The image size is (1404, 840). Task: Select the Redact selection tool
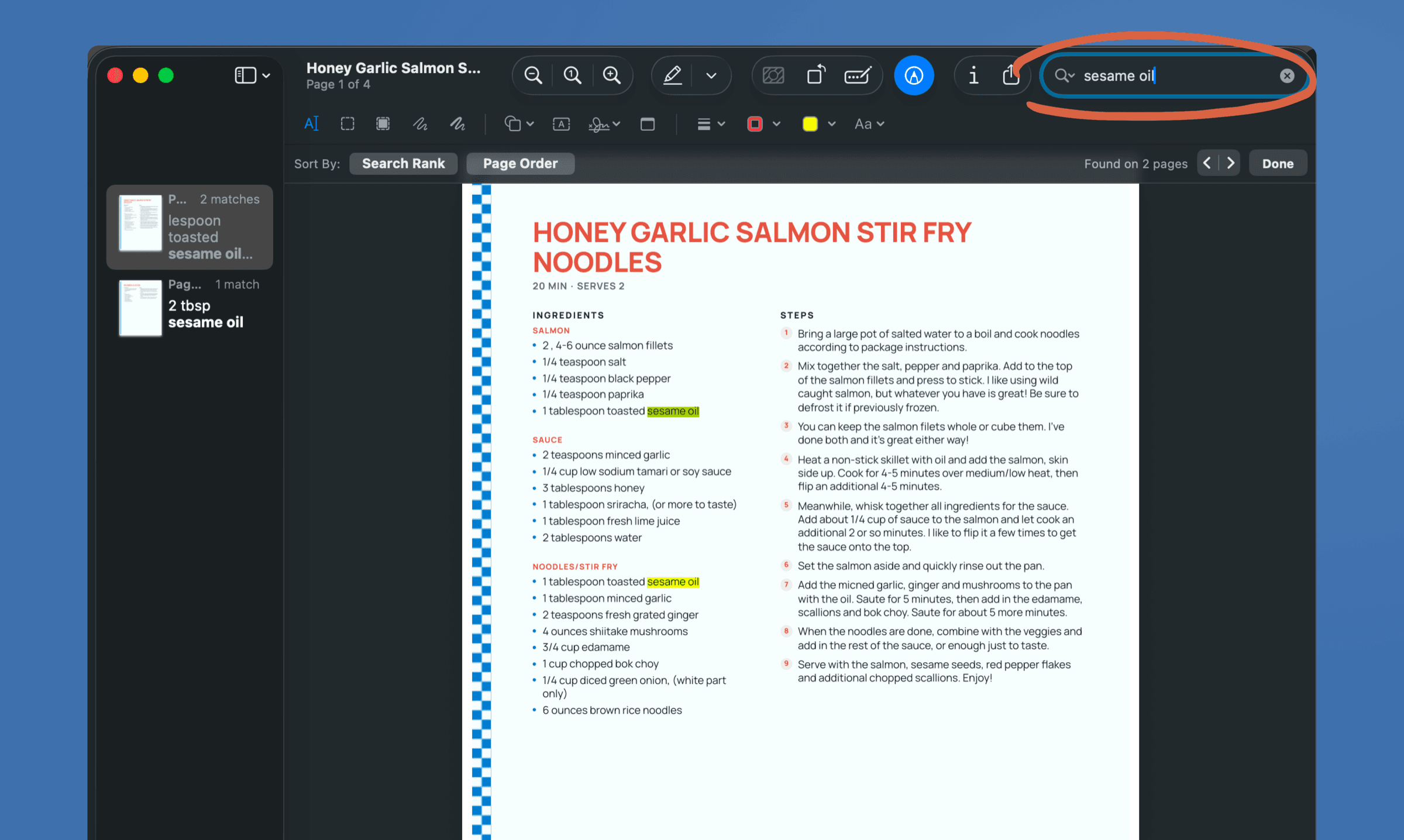383,123
